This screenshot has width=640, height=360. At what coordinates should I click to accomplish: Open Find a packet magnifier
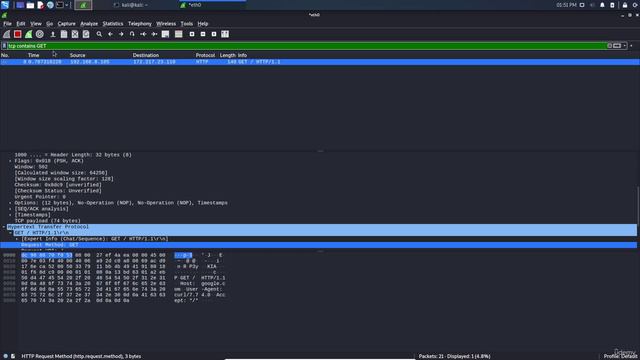tap(99, 34)
